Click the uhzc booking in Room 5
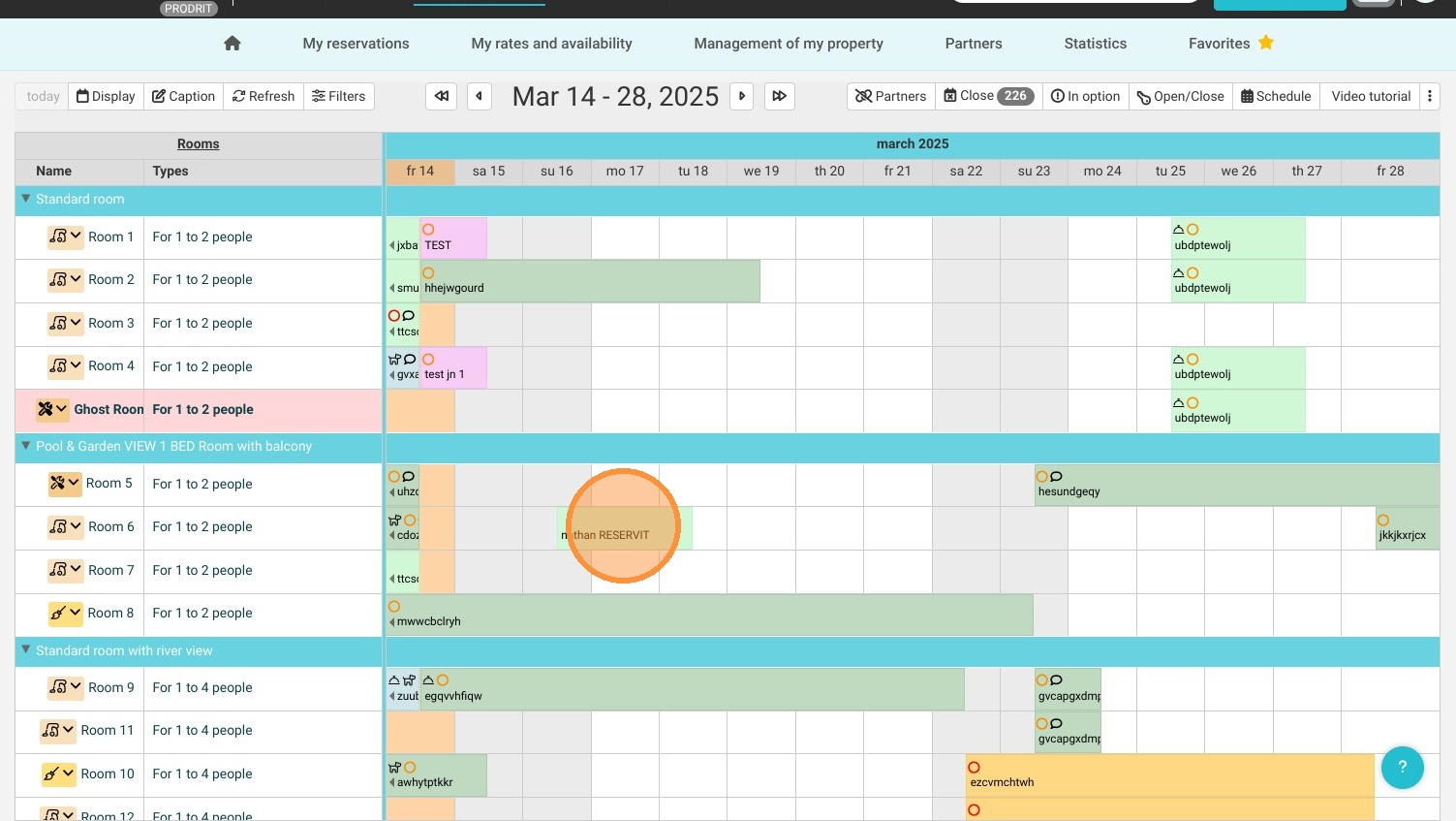 [x=403, y=484]
